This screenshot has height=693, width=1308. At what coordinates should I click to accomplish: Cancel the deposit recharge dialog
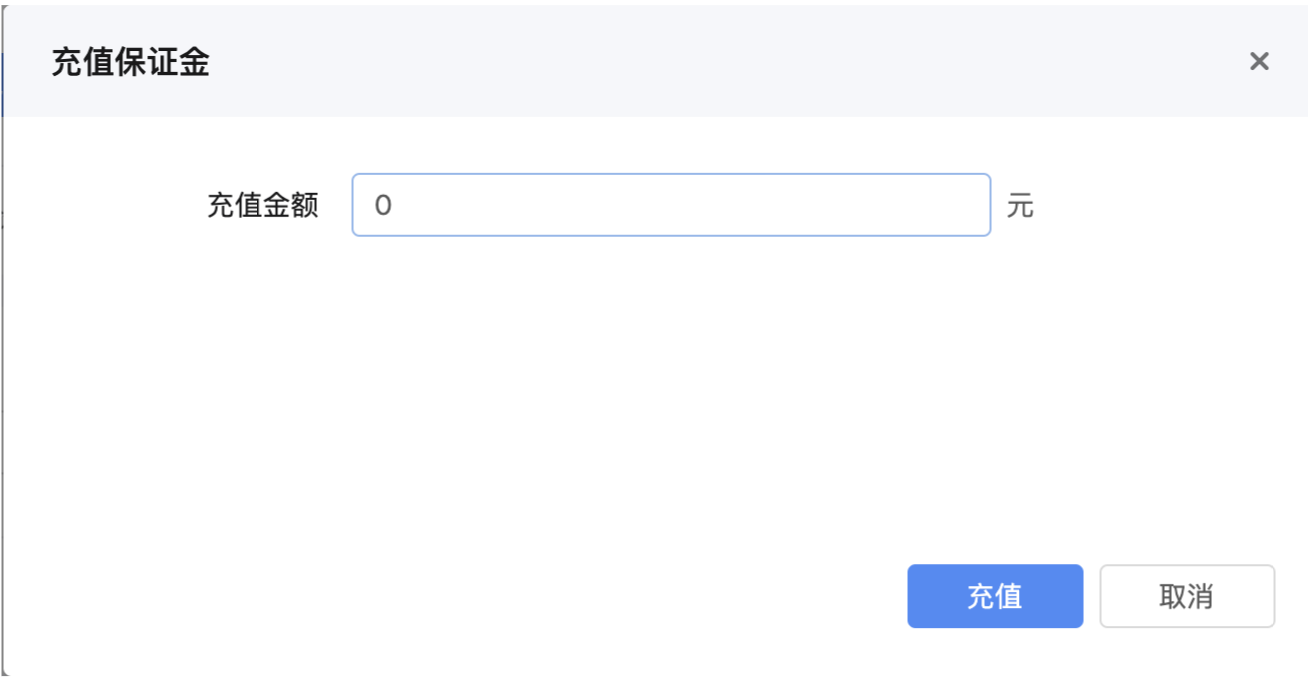(1187, 597)
